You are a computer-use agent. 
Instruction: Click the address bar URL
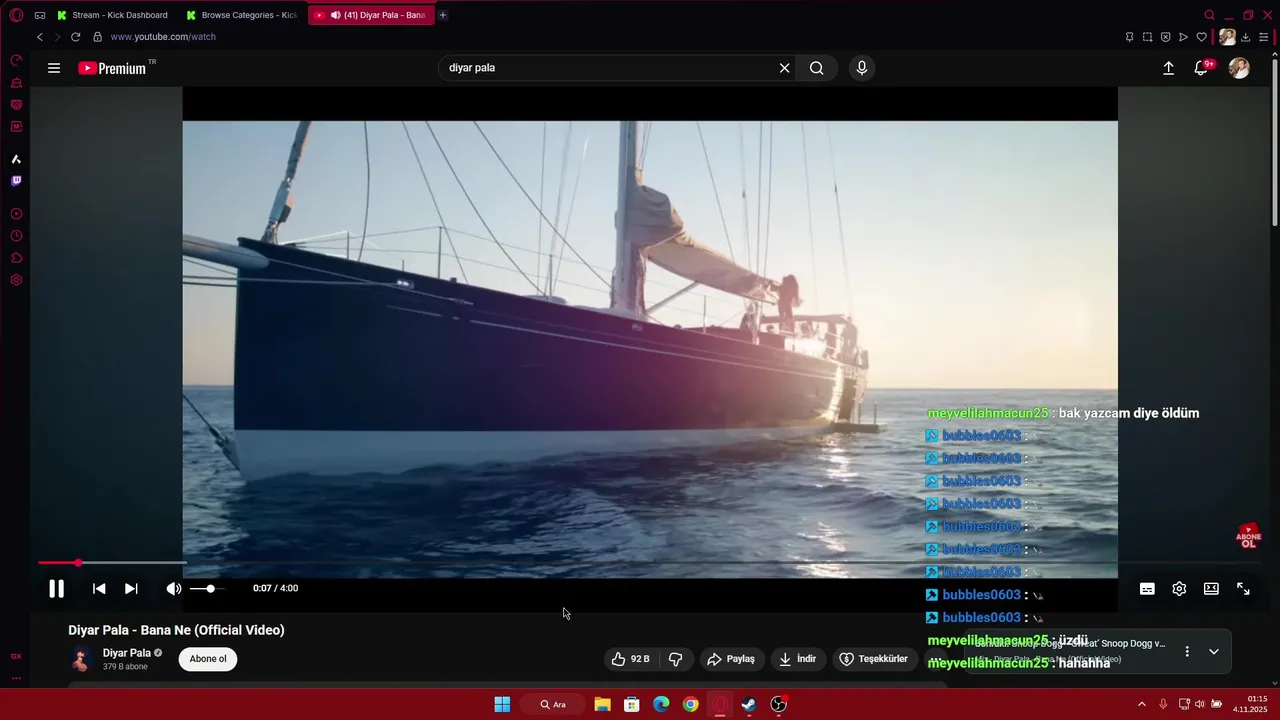click(163, 37)
